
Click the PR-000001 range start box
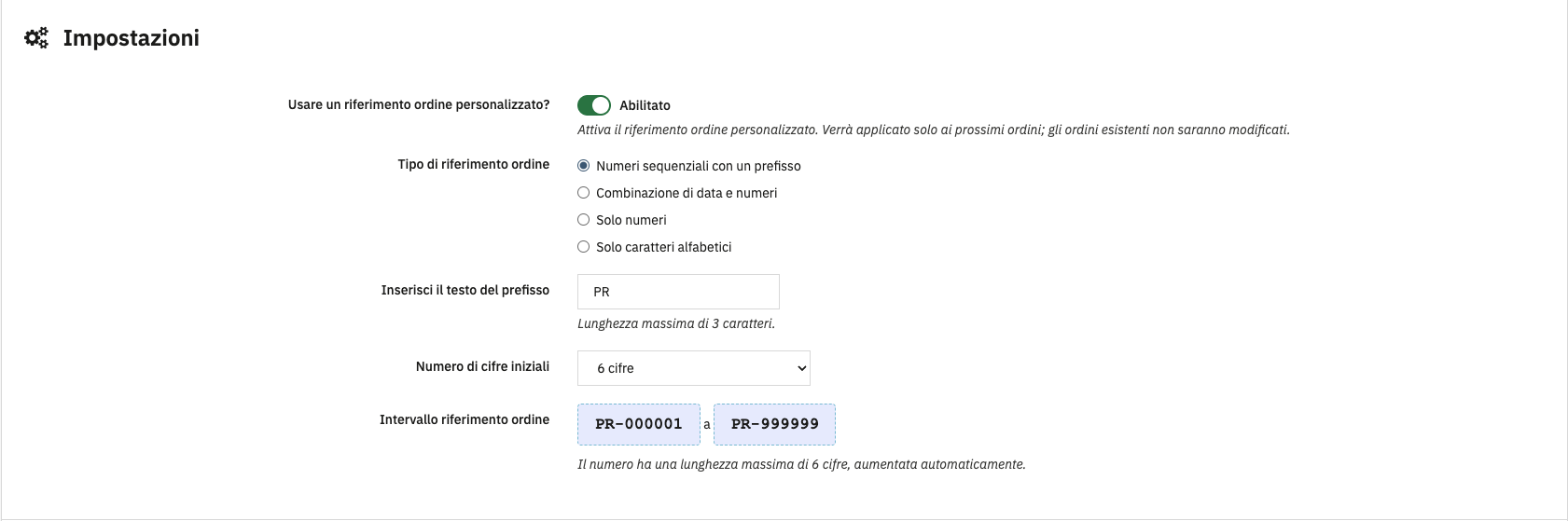coord(639,424)
